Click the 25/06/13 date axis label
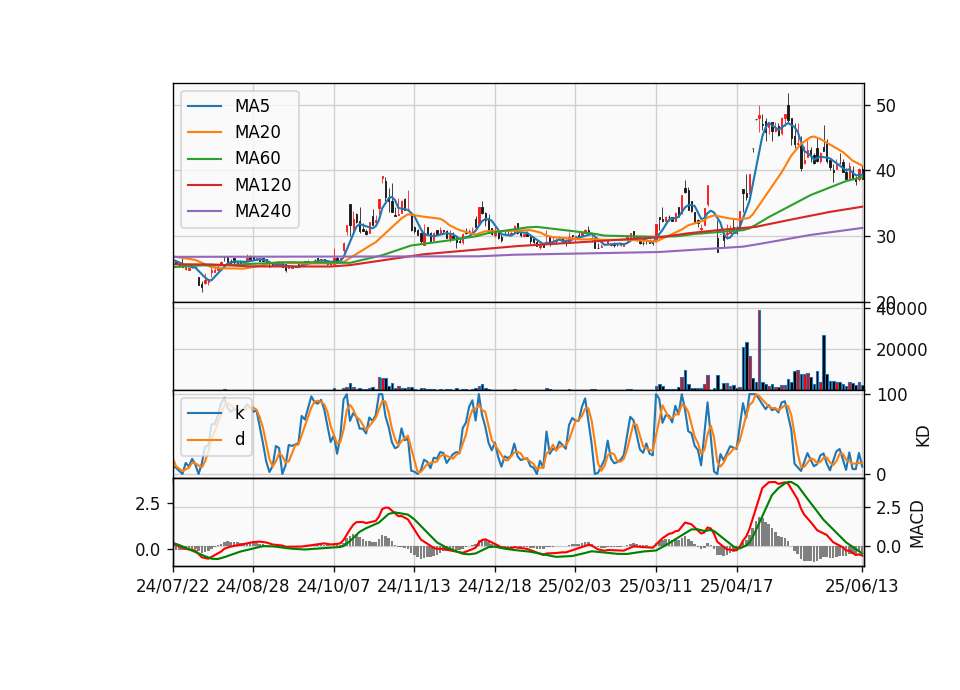 tap(861, 586)
